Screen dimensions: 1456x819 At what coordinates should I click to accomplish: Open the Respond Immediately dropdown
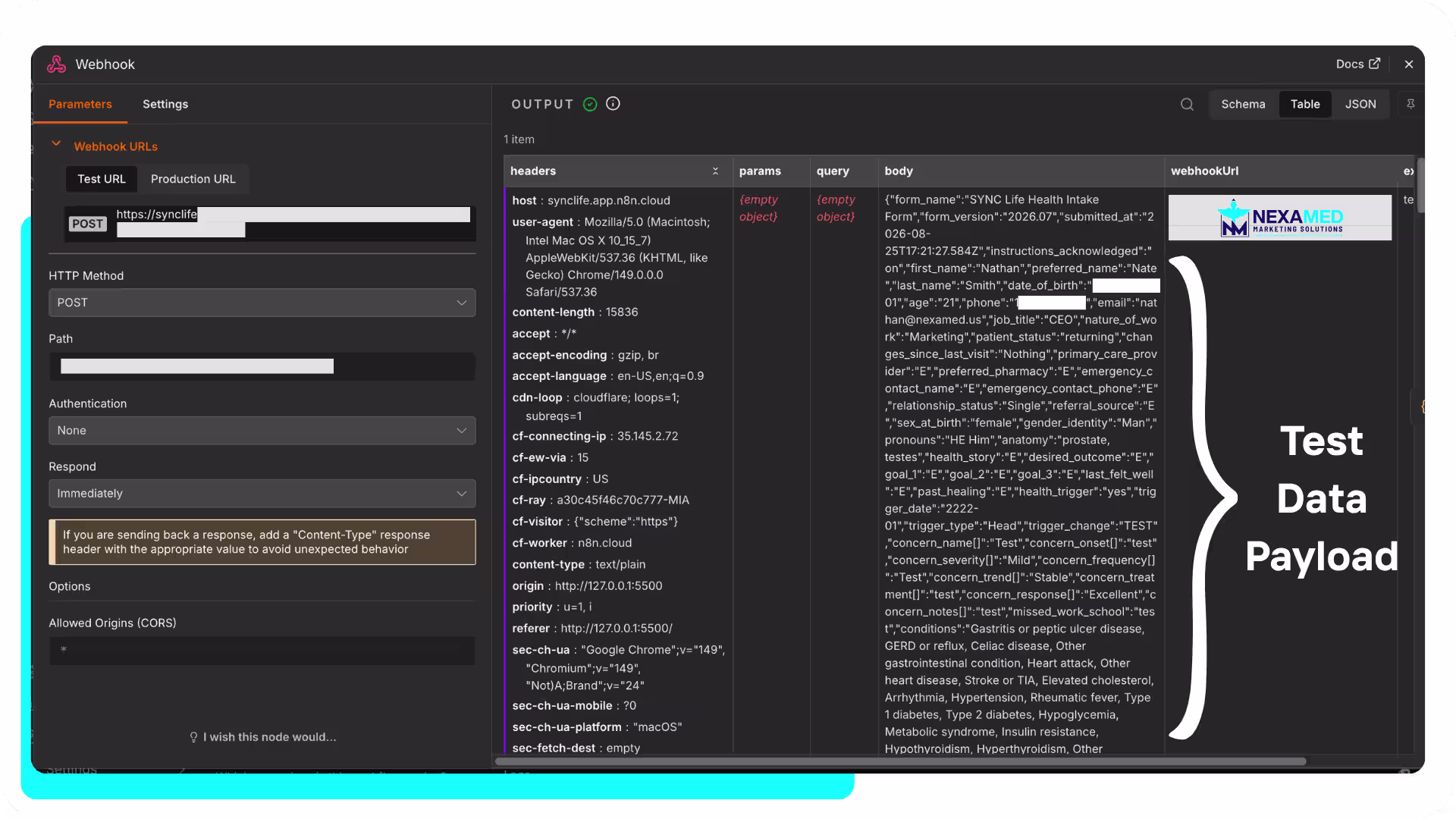[262, 494]
